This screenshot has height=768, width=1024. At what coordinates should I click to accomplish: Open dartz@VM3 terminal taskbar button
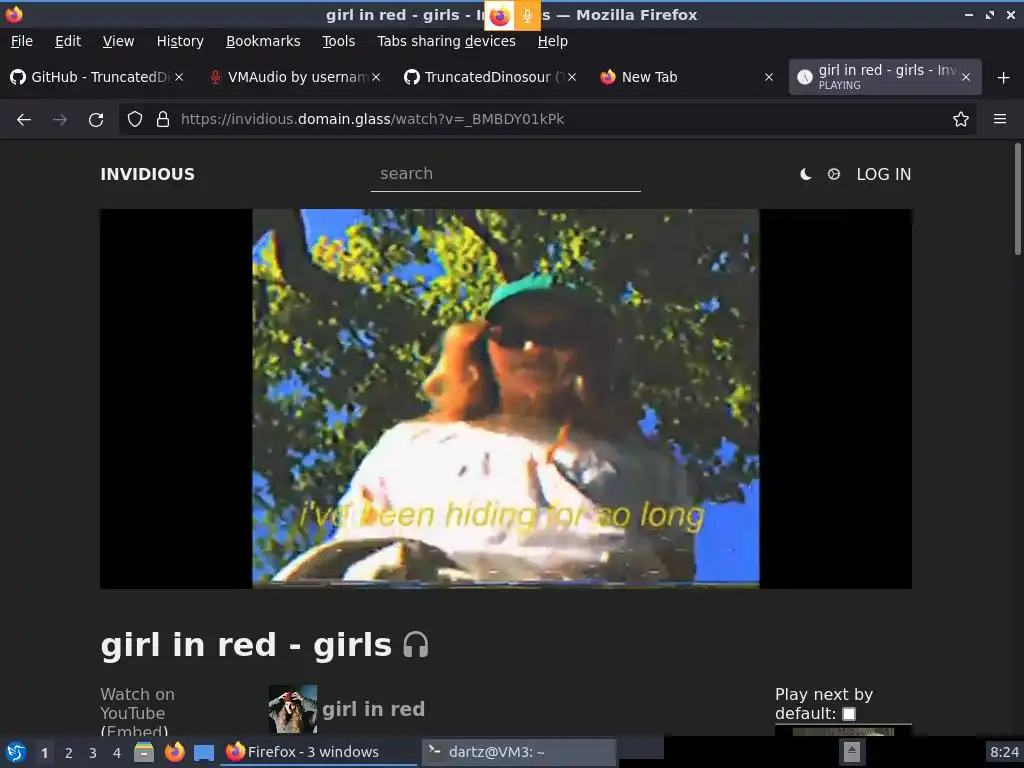(519, 752)
